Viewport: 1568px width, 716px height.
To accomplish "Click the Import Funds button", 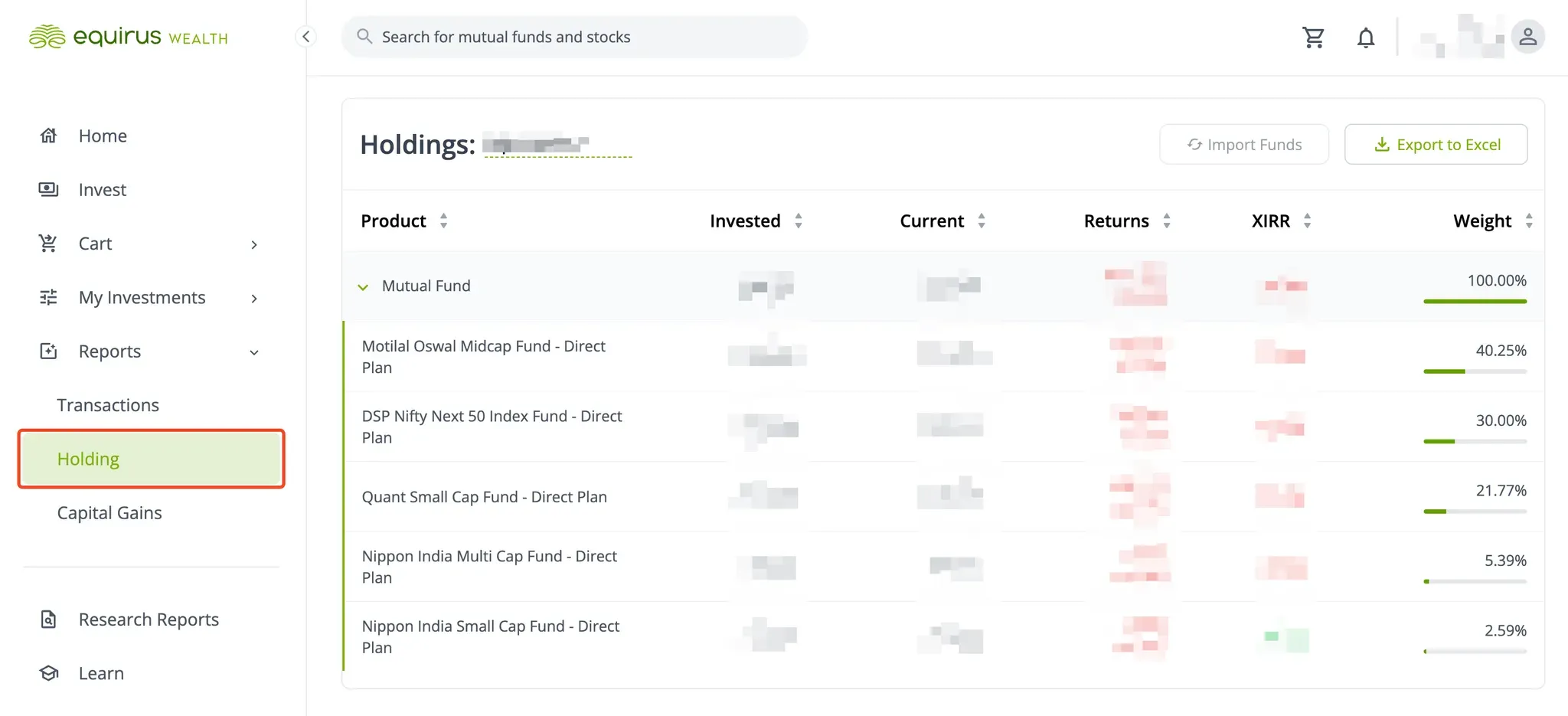I will (1244, 144).
